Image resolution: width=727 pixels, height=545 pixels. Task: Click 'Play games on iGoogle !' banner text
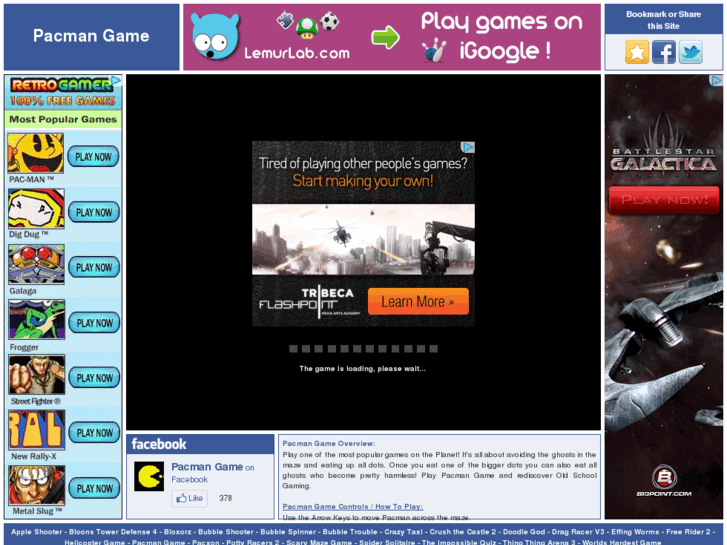pos(502,37)
